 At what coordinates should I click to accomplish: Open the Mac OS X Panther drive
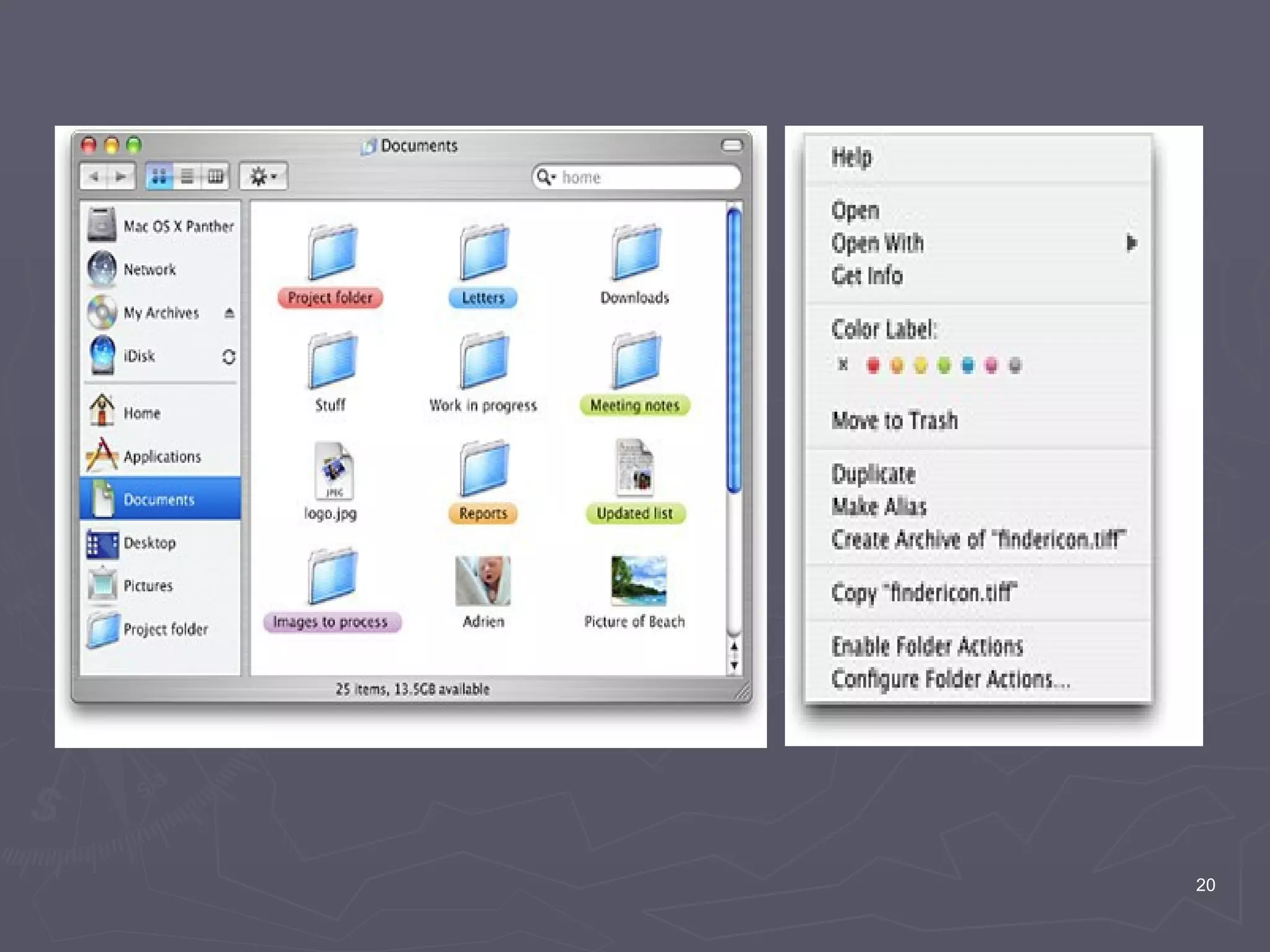click(103, 226)
